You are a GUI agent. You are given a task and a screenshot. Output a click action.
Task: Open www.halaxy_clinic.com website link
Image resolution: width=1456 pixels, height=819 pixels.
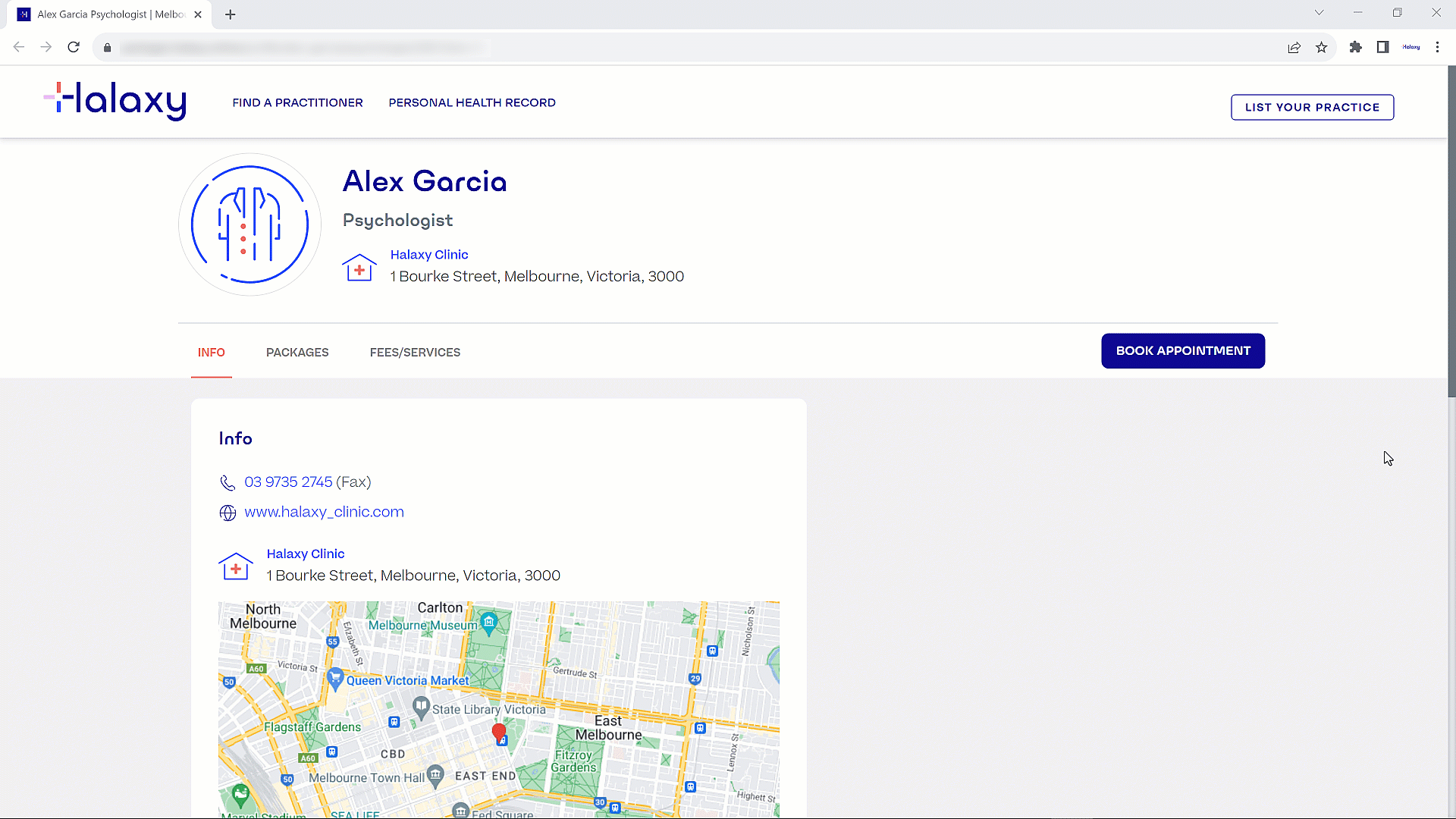point(324,512)
